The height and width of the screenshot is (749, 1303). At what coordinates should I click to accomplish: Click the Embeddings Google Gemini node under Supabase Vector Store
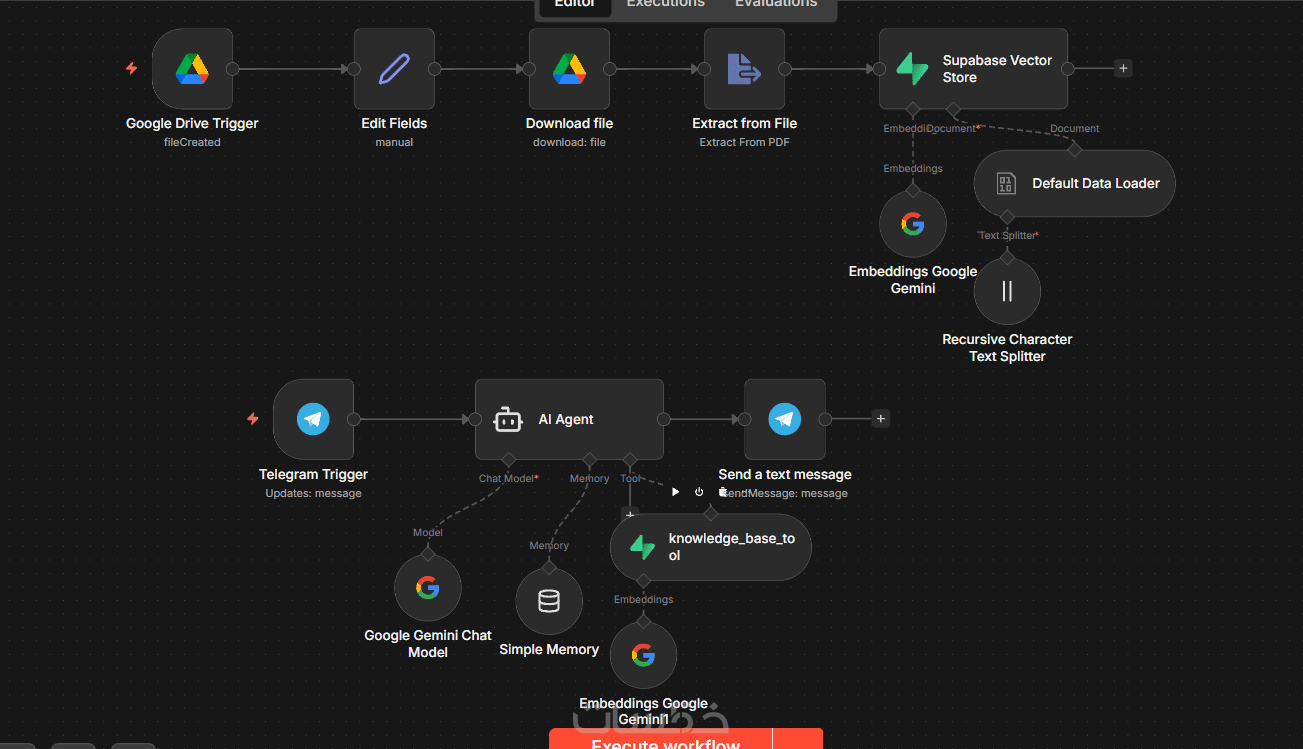point(912,224)
